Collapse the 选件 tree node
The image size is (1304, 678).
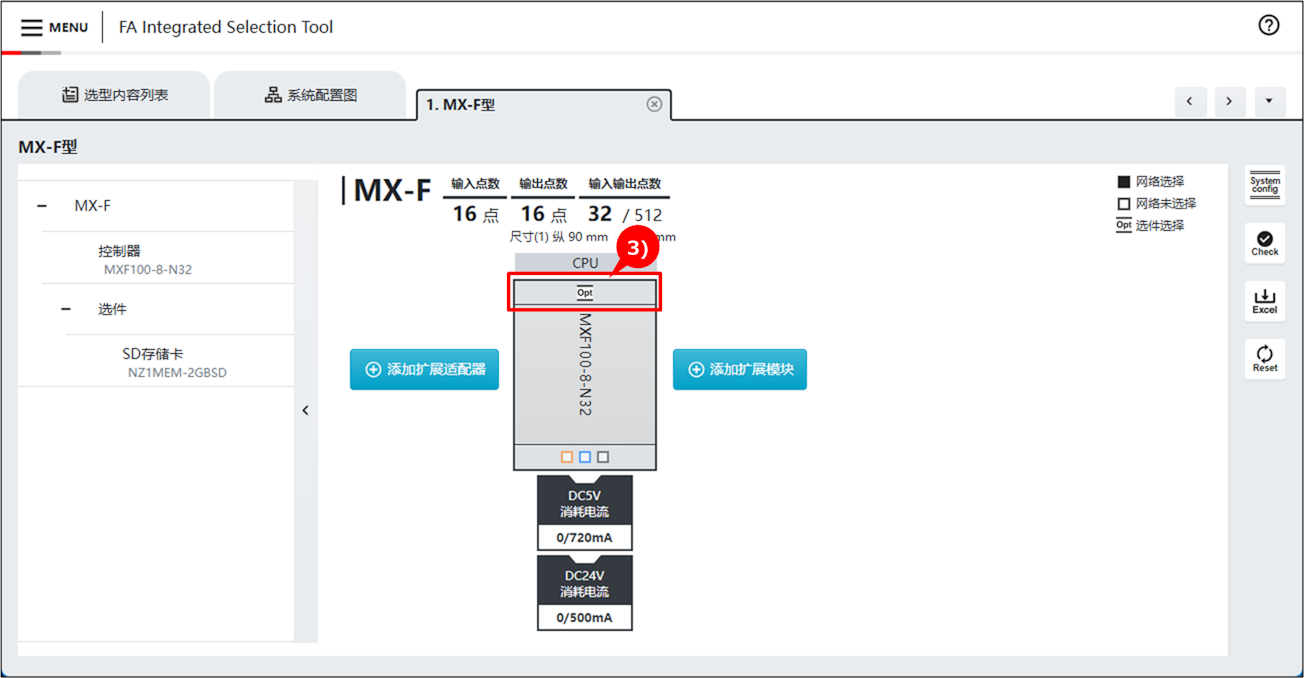point(66,309)
